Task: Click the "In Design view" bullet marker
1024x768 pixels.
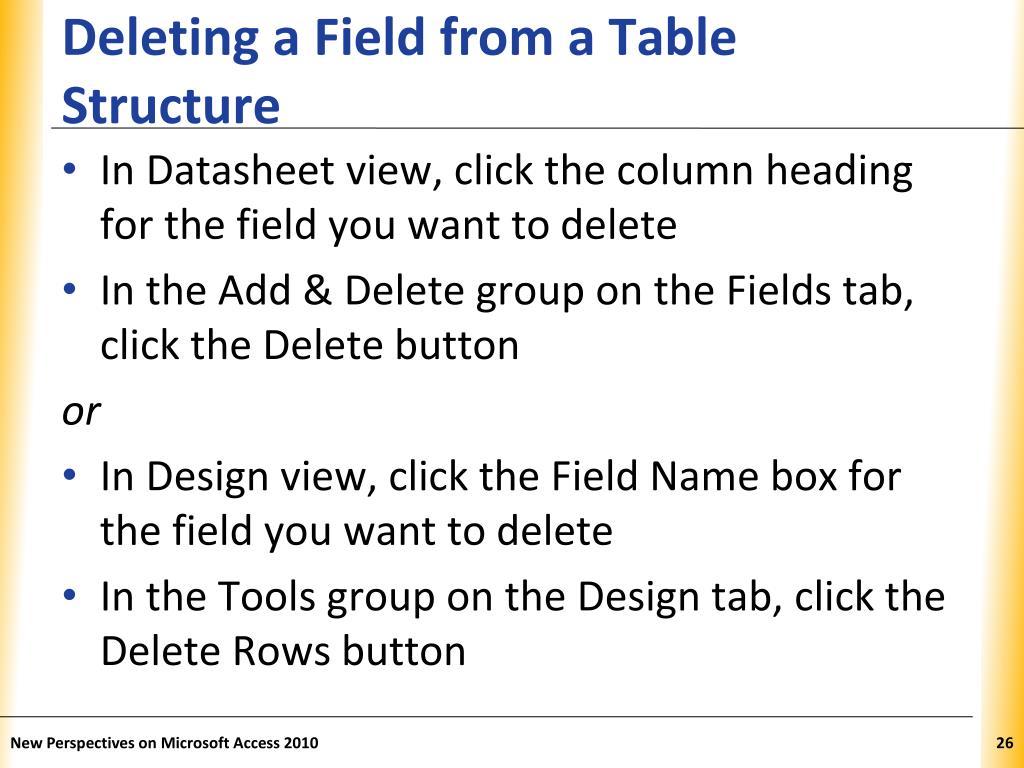Action: [69, 473]
